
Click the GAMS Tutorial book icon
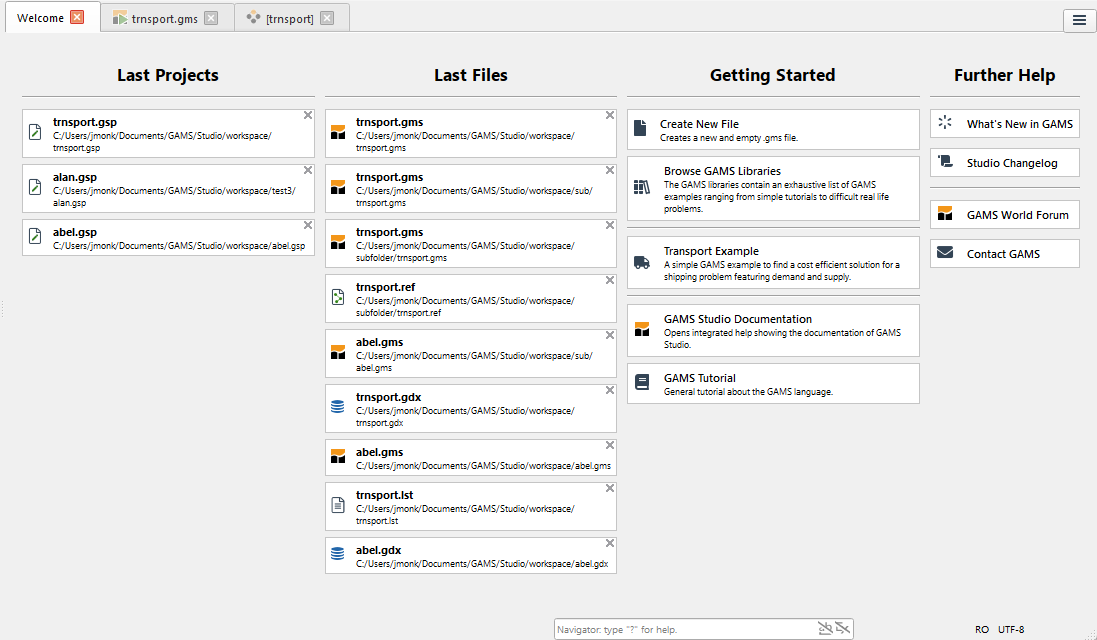click(x=641, y=382)
